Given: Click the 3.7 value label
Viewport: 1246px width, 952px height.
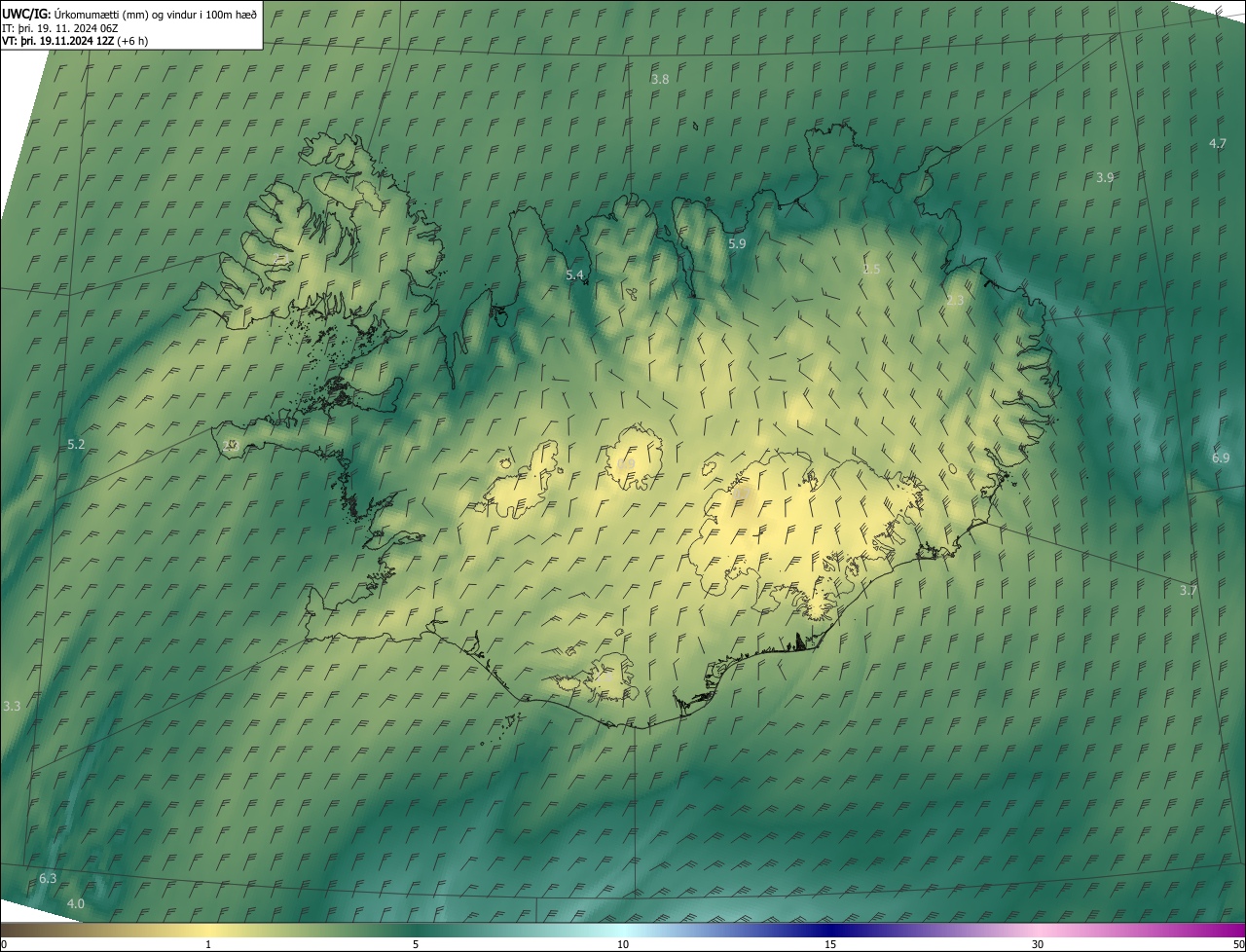Looking at the screenshot, I should coord(1189,590).
